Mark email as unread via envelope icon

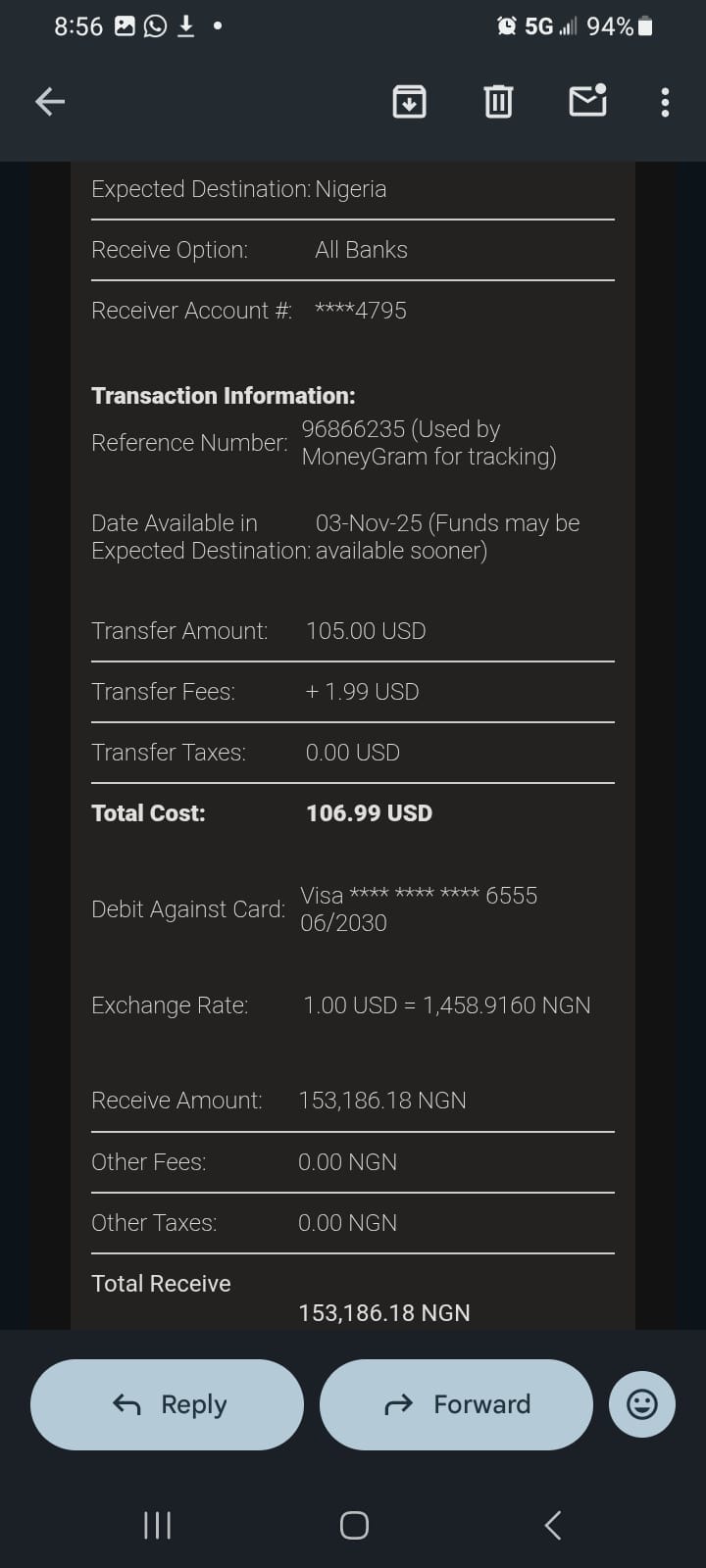click(x=587, y=101)
